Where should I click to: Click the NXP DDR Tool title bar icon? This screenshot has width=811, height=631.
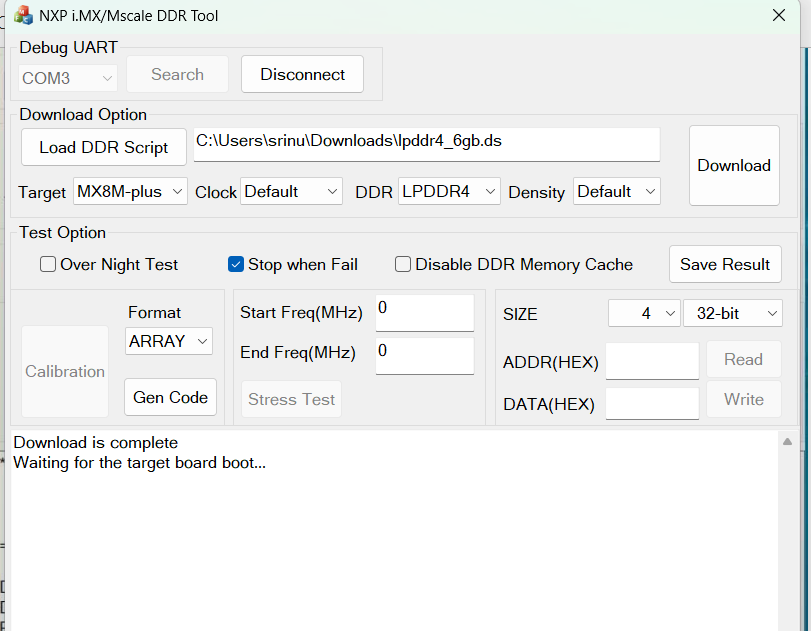pyautogui.click(x=23, y=16)
